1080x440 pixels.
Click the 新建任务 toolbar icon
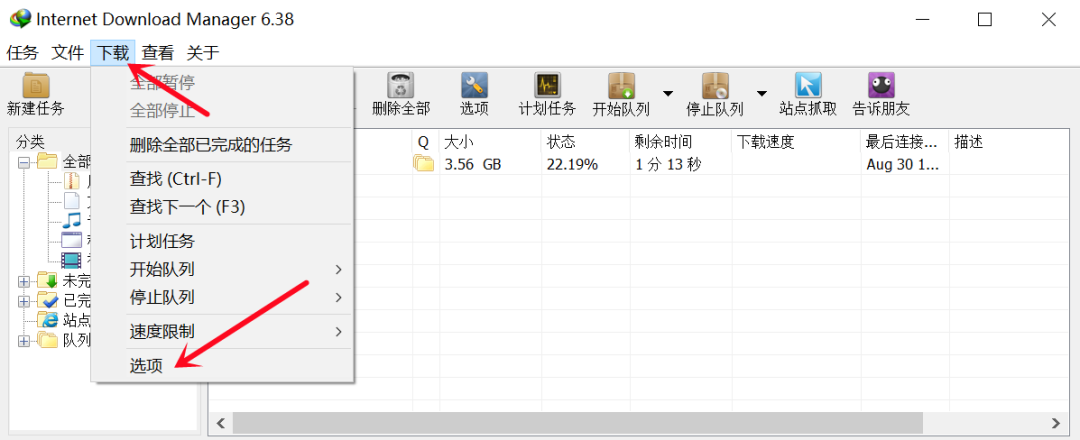[x=36, y=86]
